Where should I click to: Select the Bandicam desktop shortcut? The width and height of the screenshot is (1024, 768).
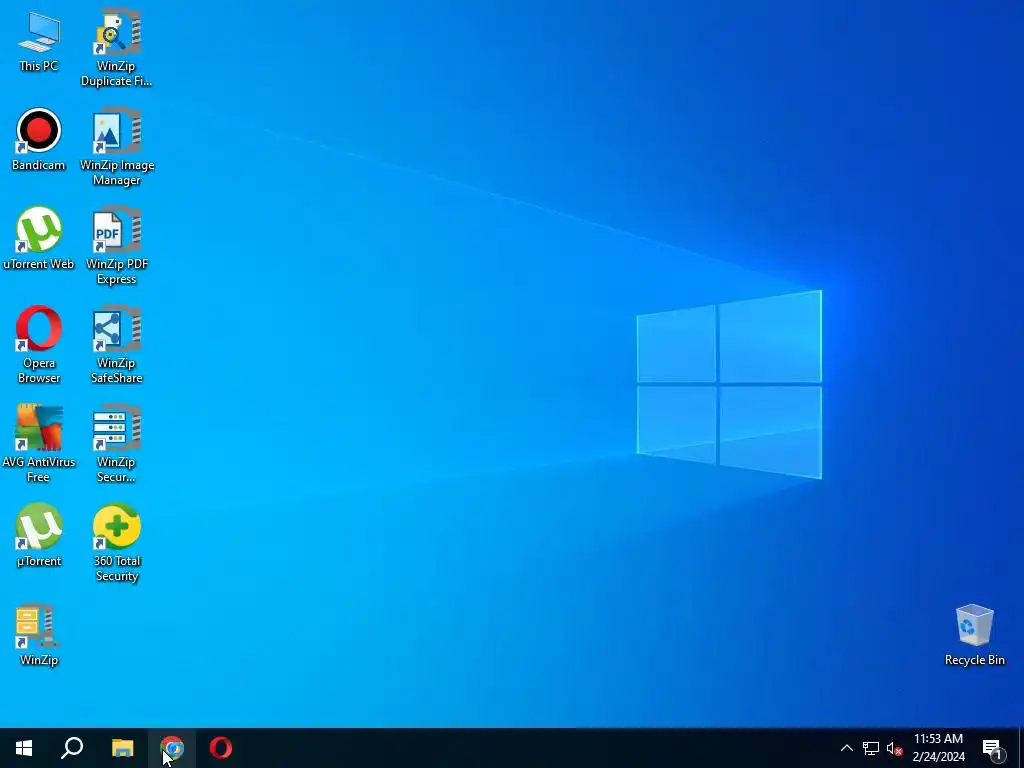pyautogui.click(x=39, y=140)
